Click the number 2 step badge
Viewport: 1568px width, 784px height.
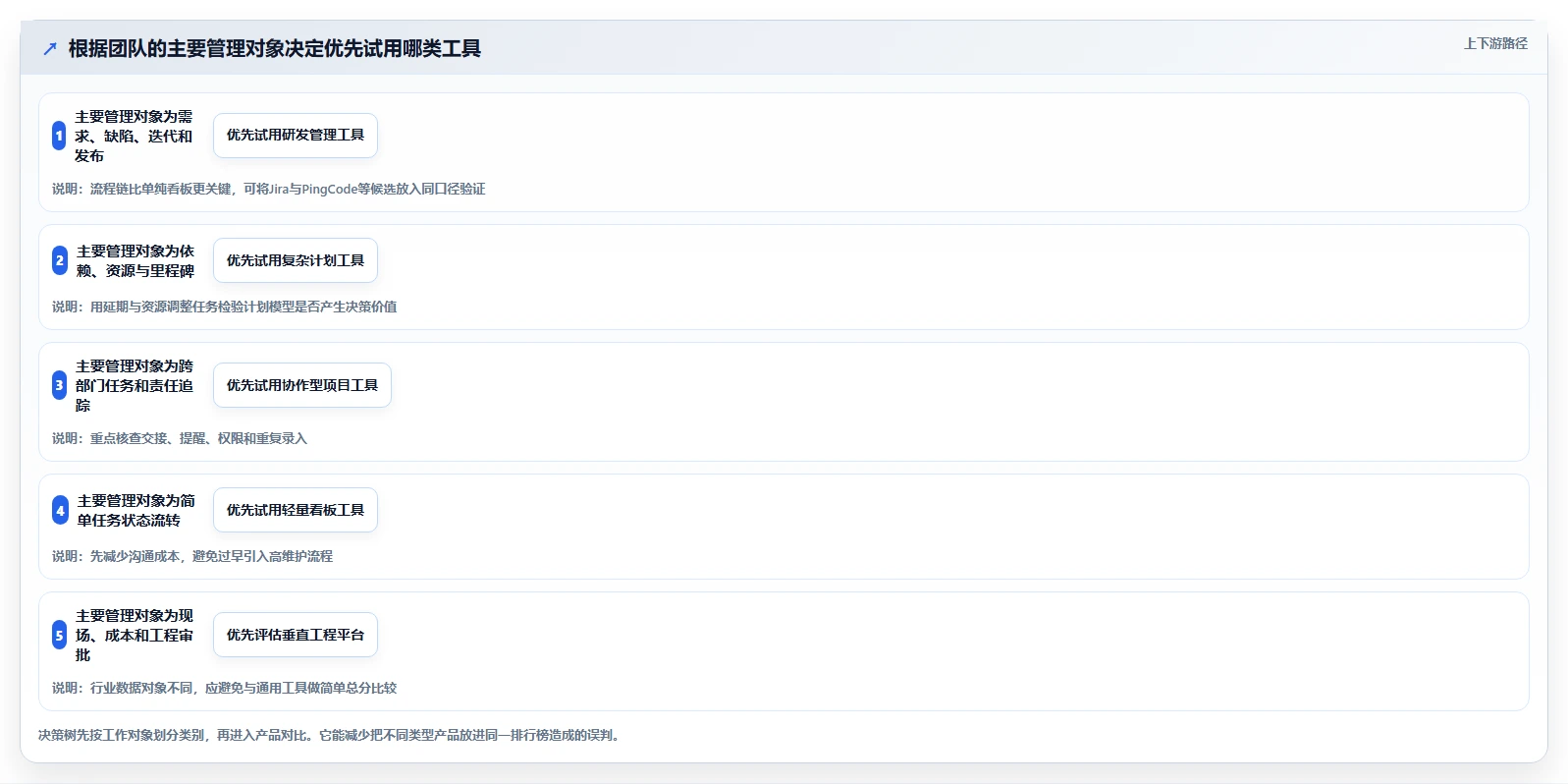pos(60,260)
